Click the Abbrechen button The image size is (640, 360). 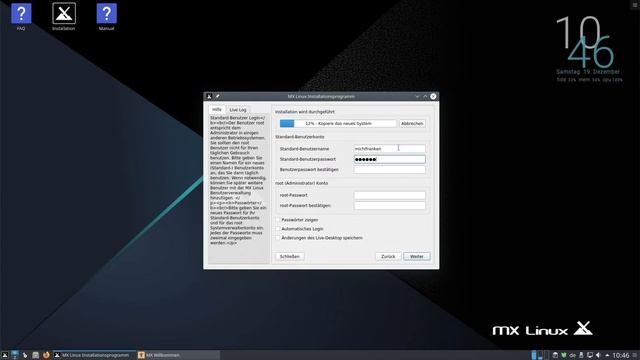pyautogui.click(x=412, y=123)
